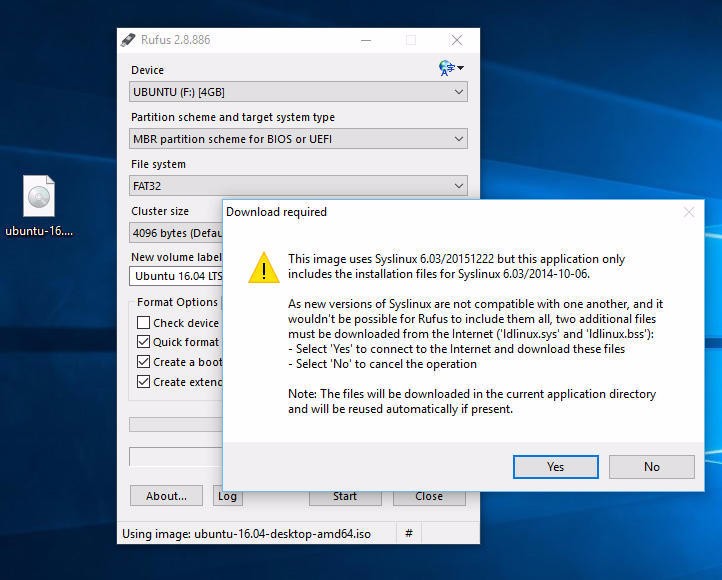Select the ubuntu-16 ISO desktop file icon
The image size is (722, 580).
click(39, 206)
